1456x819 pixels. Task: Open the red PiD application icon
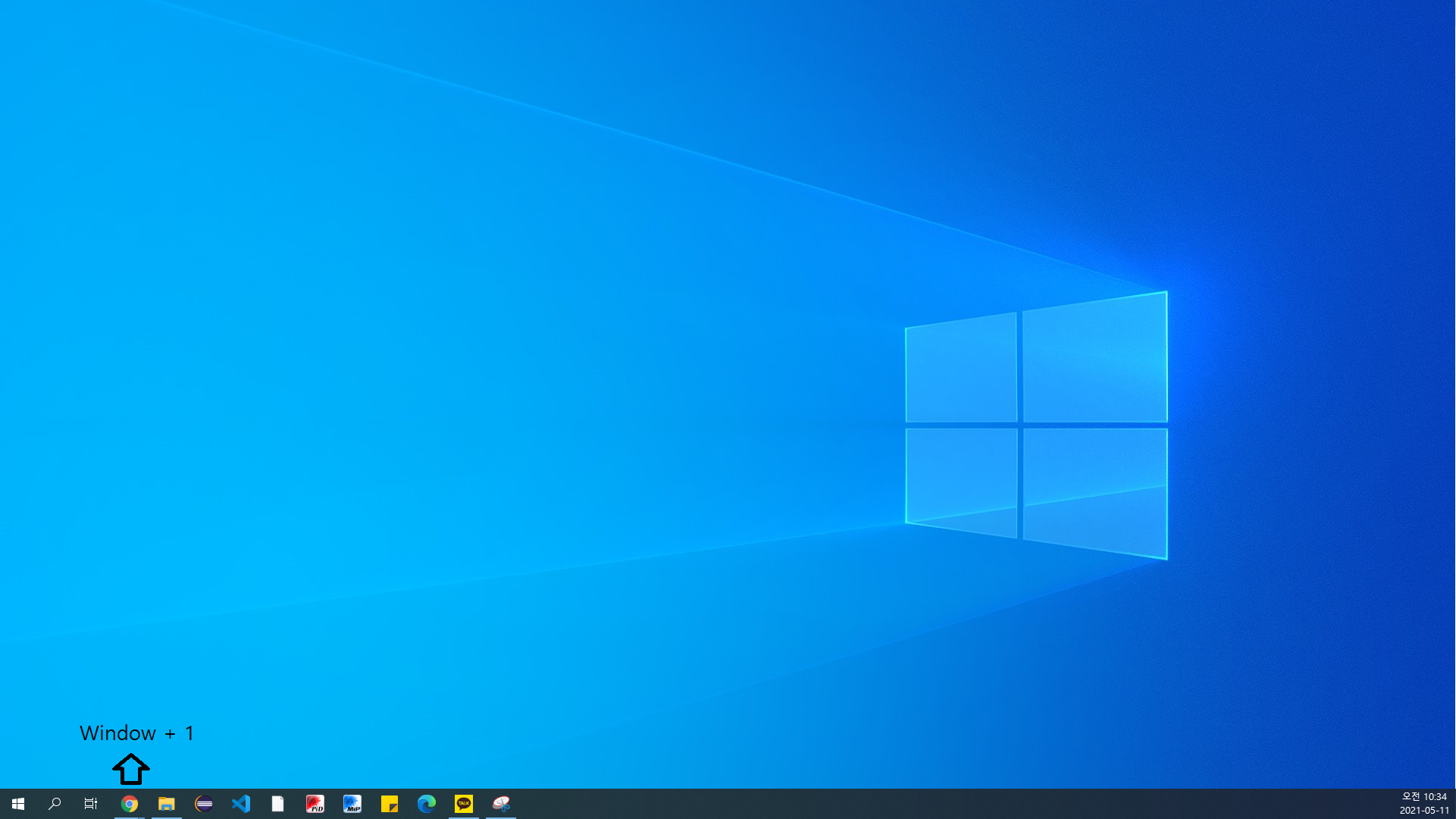click(315, 804)
